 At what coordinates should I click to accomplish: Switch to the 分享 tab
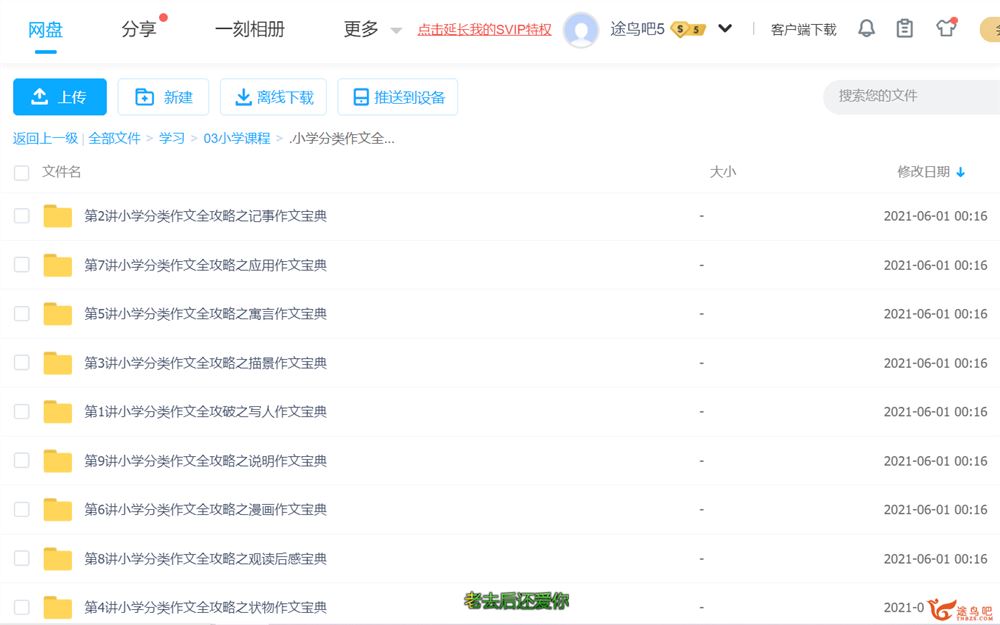click(x=139, y=30)
